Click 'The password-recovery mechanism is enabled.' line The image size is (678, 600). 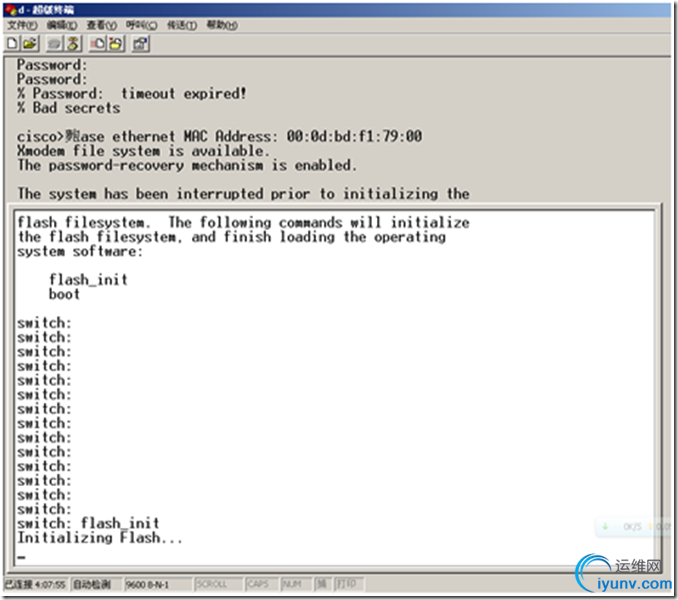tap(187, 165)
